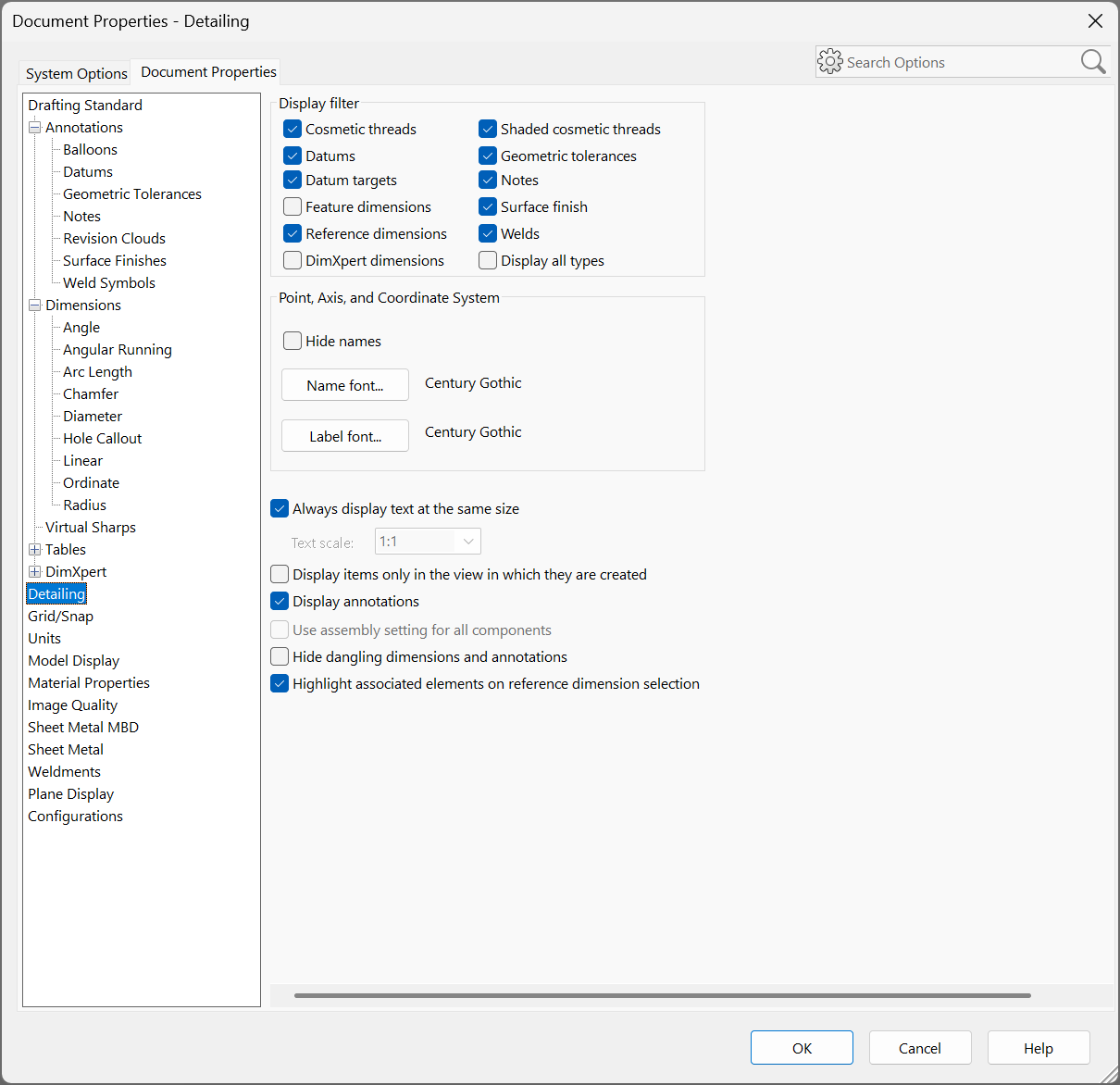
Task: Select Balloons under Annotations
Action: coord(90,150)
